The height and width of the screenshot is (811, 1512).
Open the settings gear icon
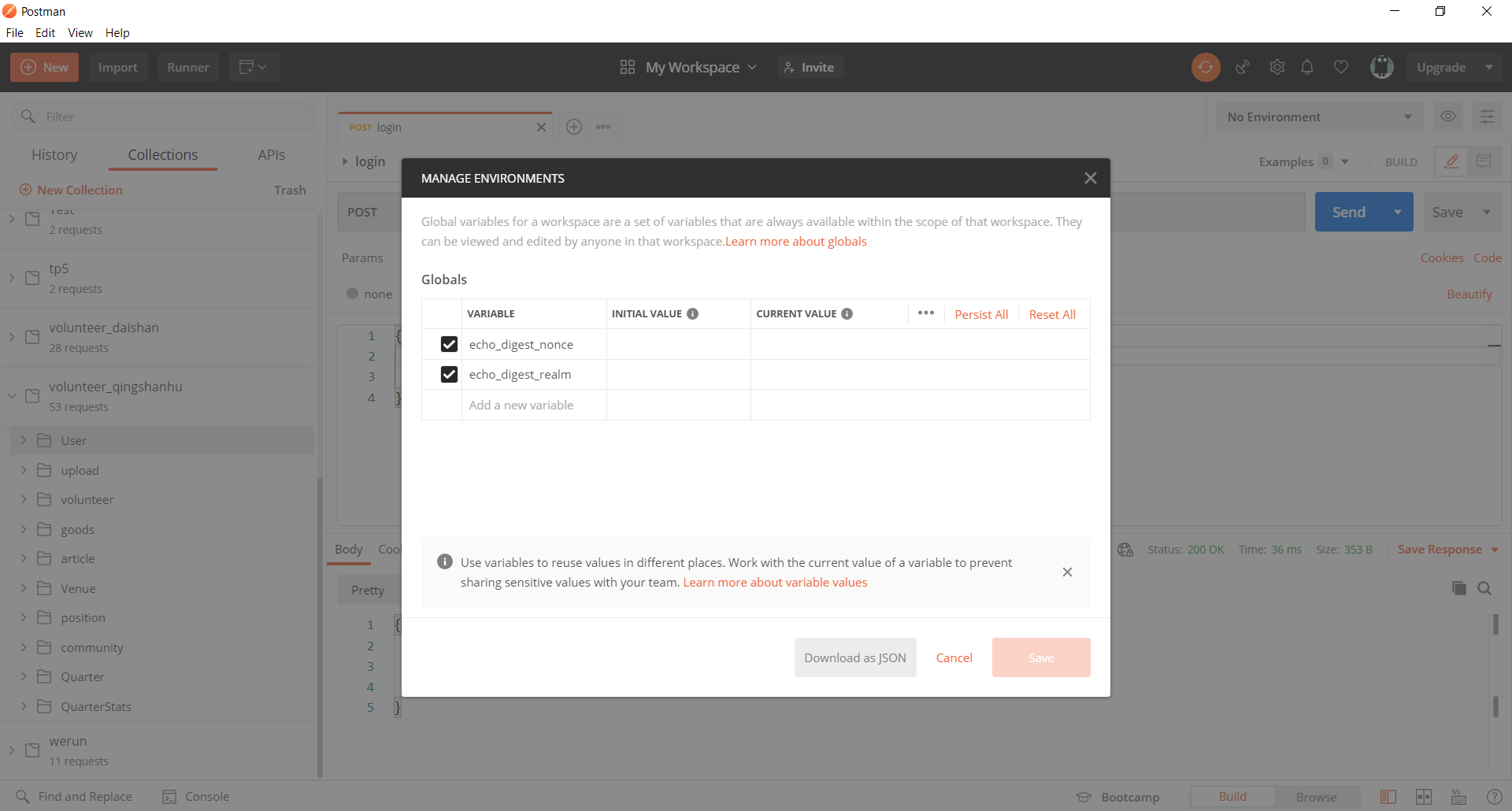coord(1277,68)
